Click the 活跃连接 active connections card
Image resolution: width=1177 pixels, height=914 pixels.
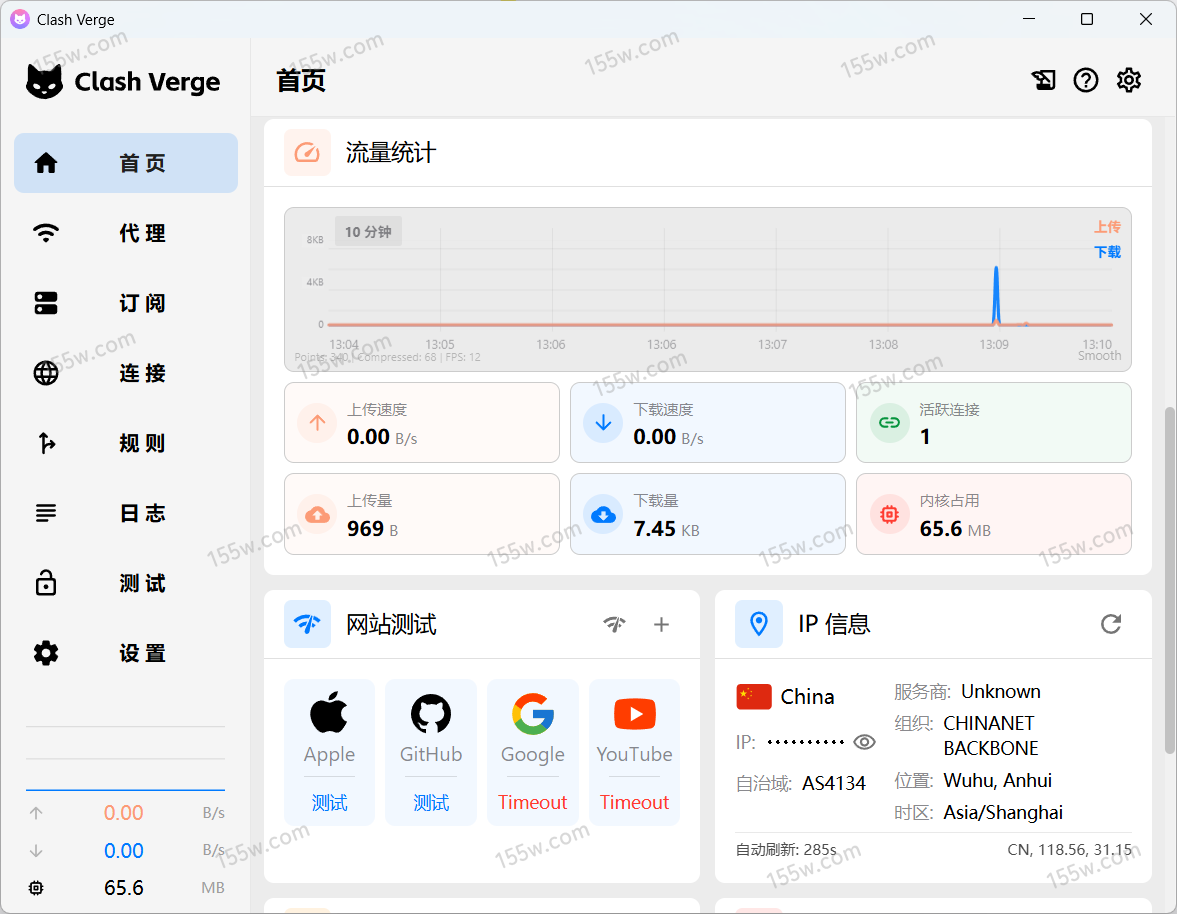point(993,423)
